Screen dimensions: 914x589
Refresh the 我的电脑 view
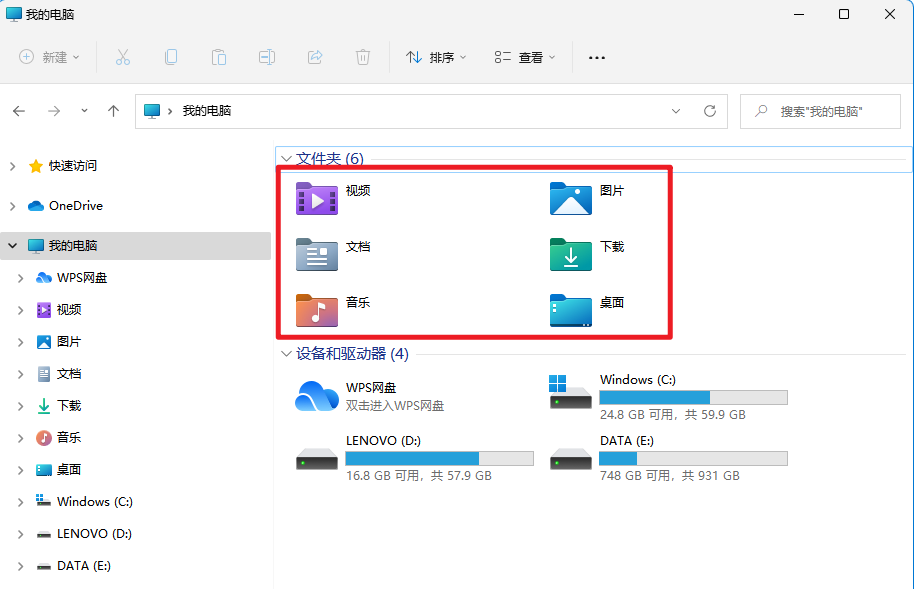click(709, 111)
